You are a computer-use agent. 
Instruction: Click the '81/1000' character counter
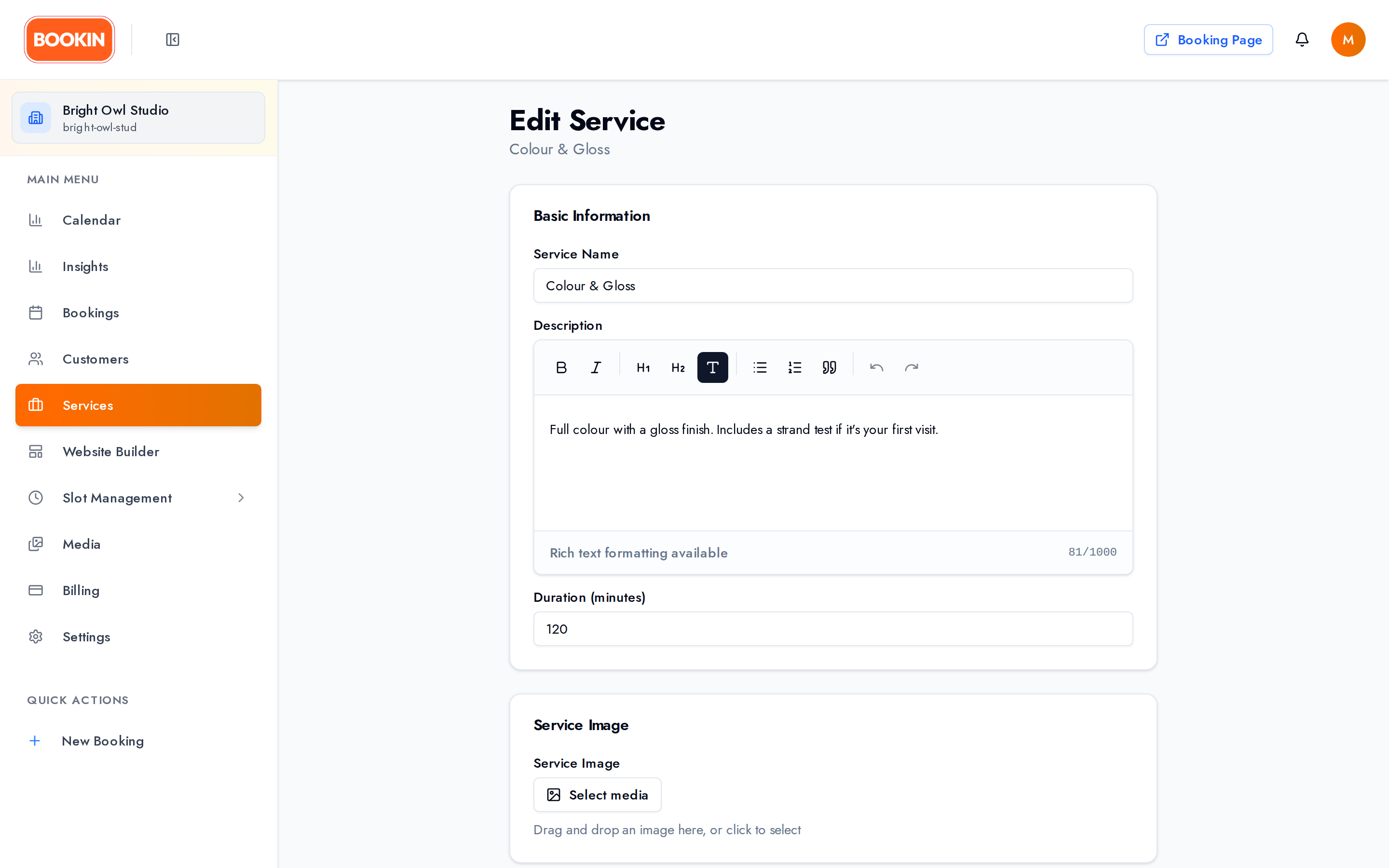(x=1092, y=552)
